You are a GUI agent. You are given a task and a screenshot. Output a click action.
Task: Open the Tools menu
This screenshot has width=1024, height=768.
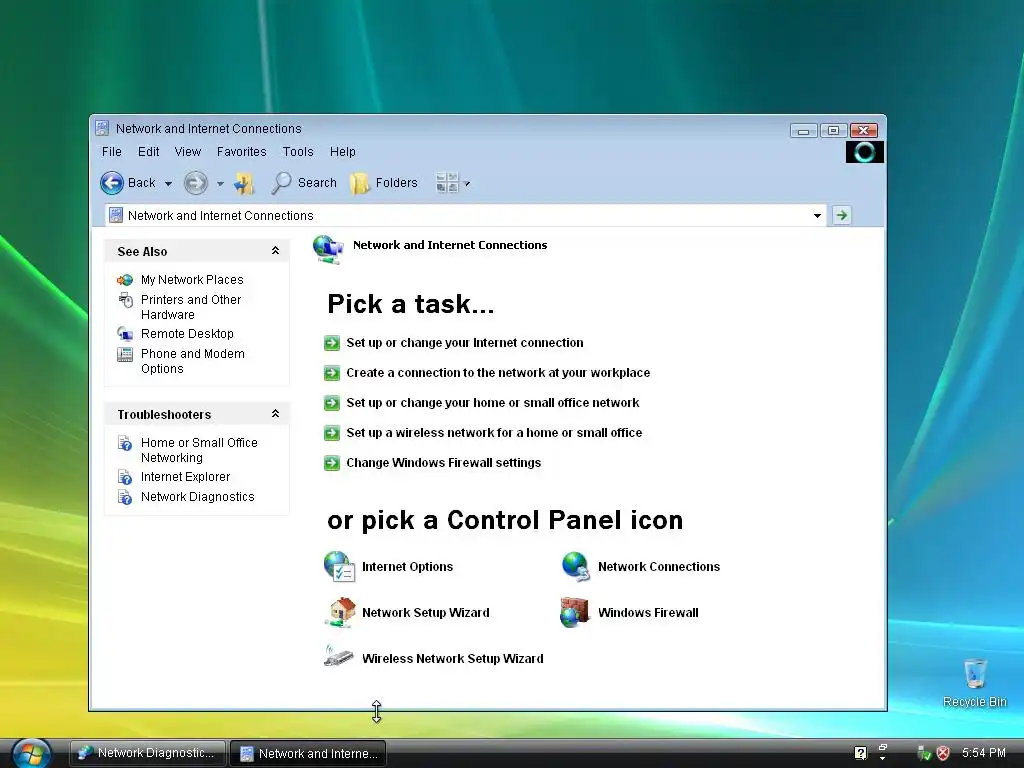pyautogui.click(x=298, y=152)
